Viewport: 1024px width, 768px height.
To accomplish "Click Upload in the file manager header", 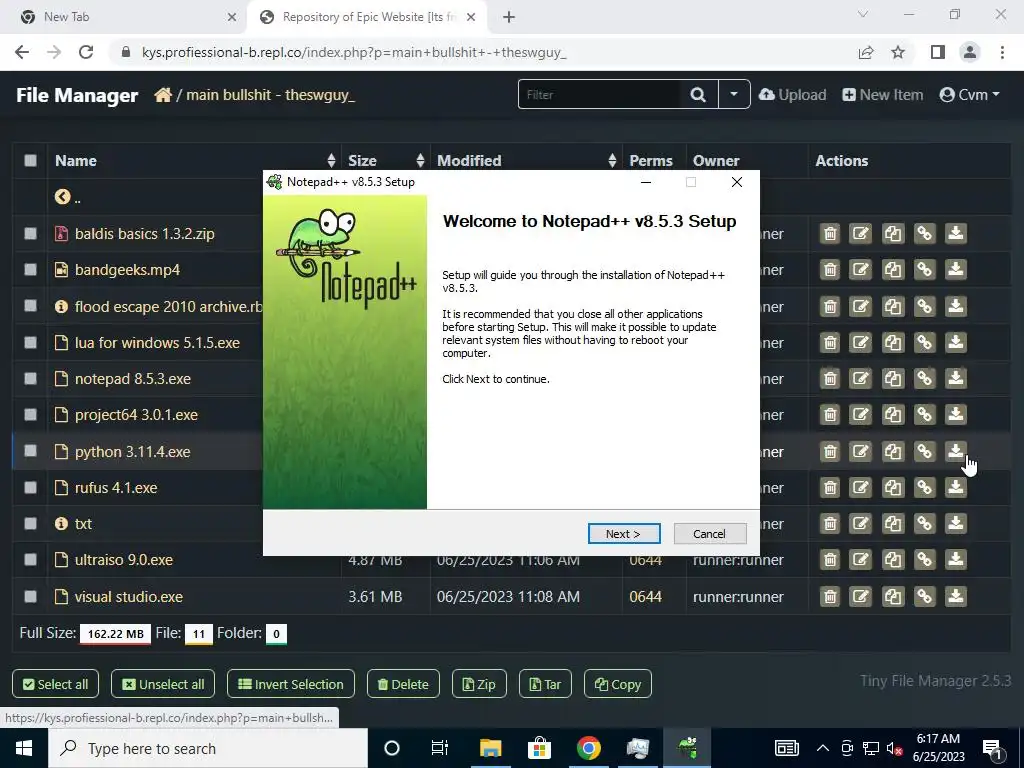I will 792,95.
